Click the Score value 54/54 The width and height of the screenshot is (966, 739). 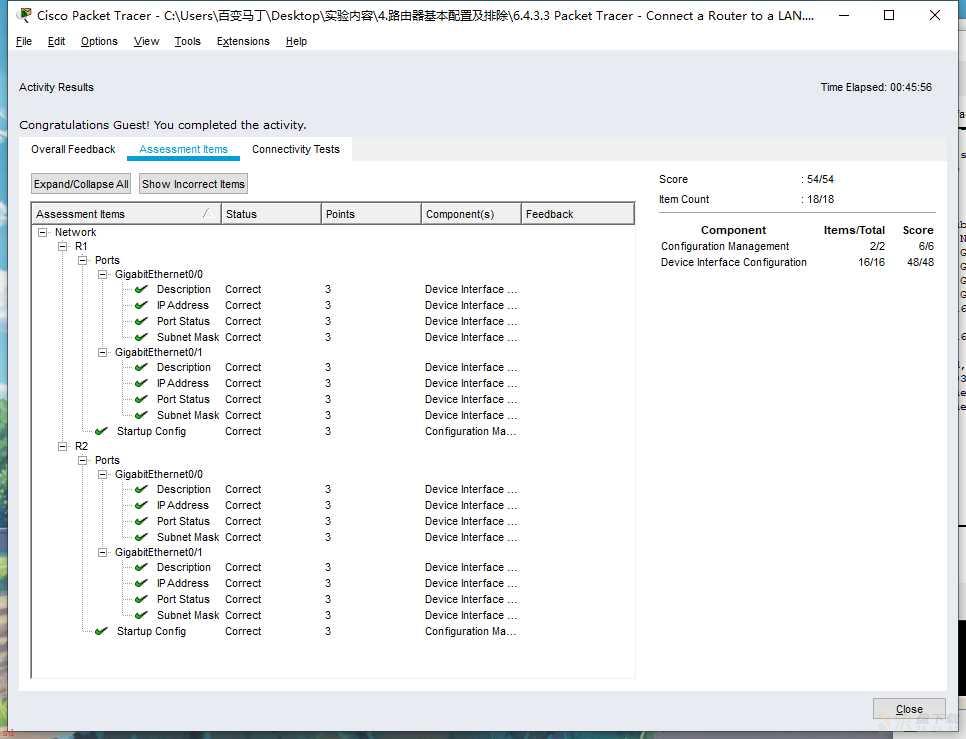pyautogui.click(x=820, y=179)
